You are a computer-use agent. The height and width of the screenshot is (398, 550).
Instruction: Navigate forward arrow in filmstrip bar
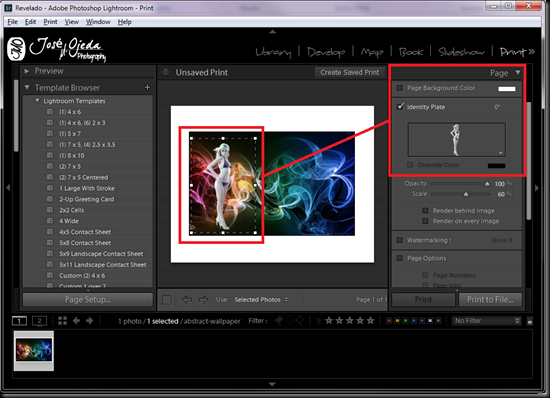pos(90,321)
